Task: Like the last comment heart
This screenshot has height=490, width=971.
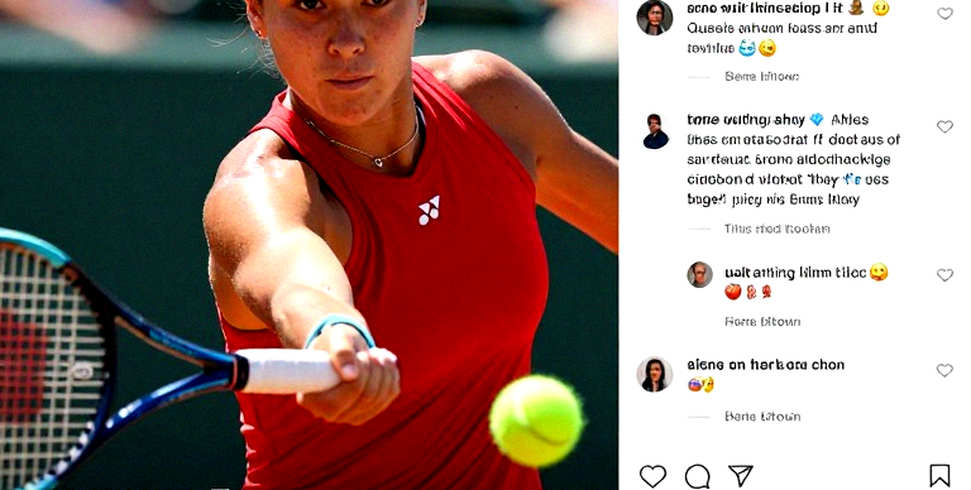Action: 944,370
